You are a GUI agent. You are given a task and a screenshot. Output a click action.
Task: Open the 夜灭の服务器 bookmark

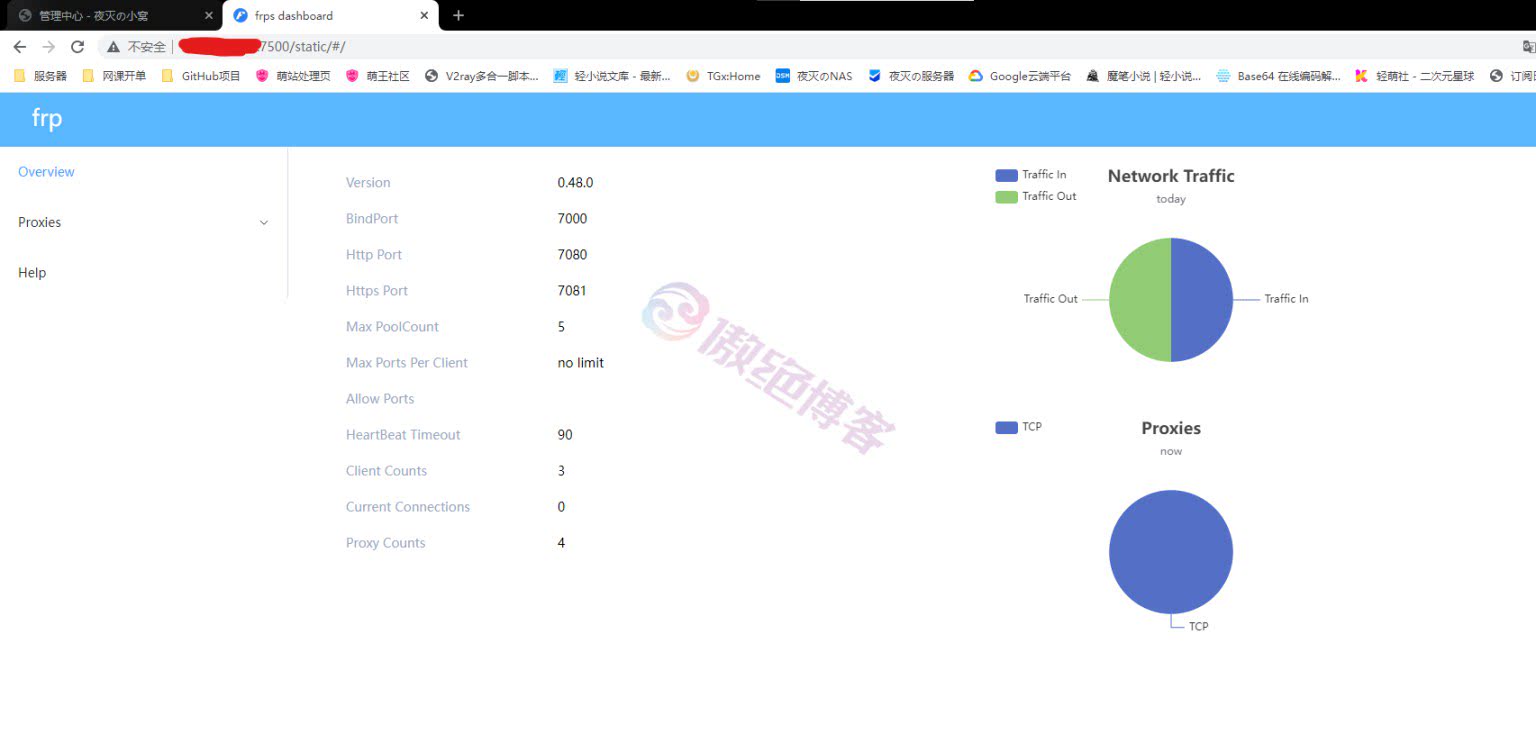click(911, 76)
